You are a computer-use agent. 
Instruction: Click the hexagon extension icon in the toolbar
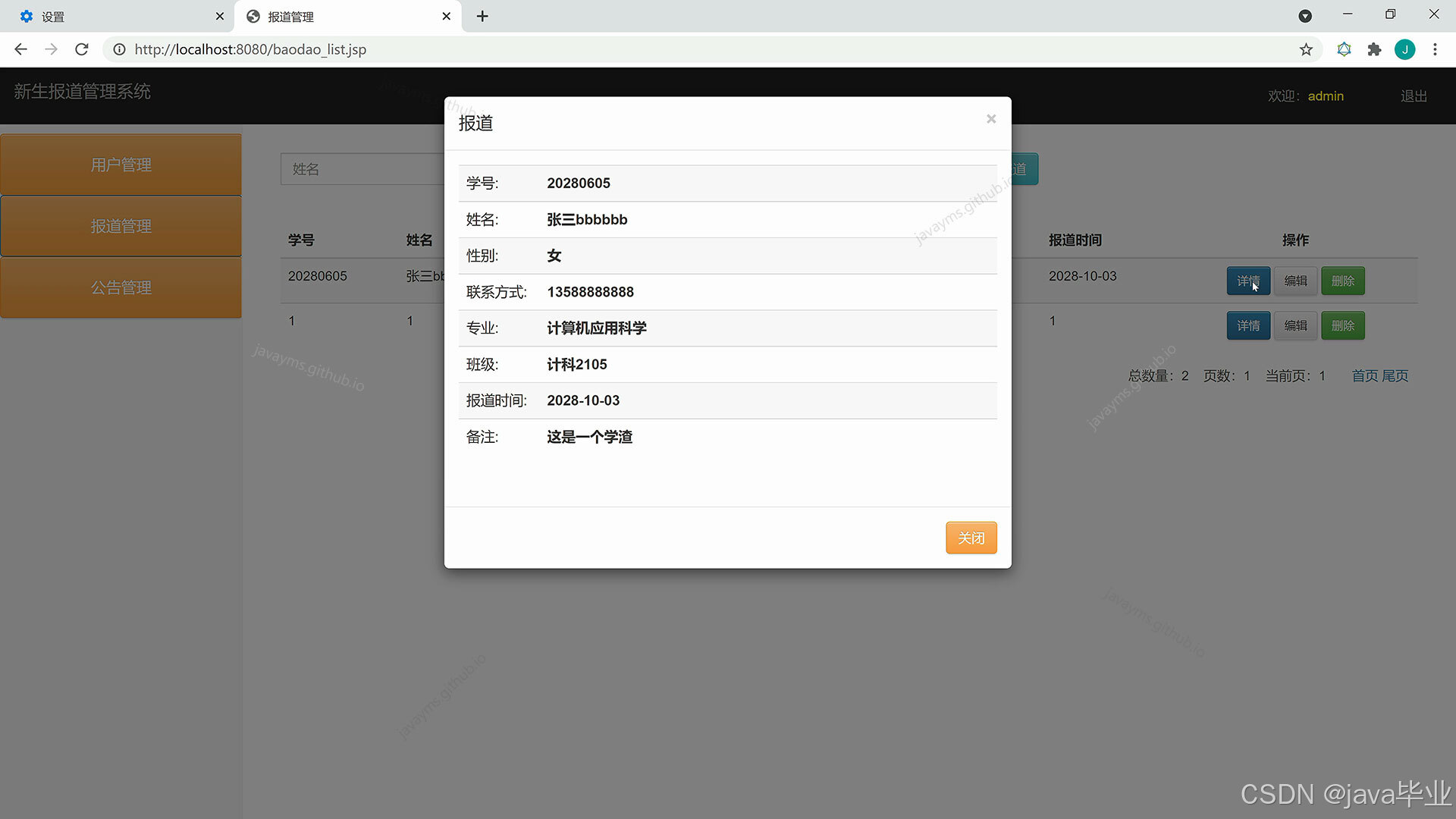click(x=1344, y=49)
